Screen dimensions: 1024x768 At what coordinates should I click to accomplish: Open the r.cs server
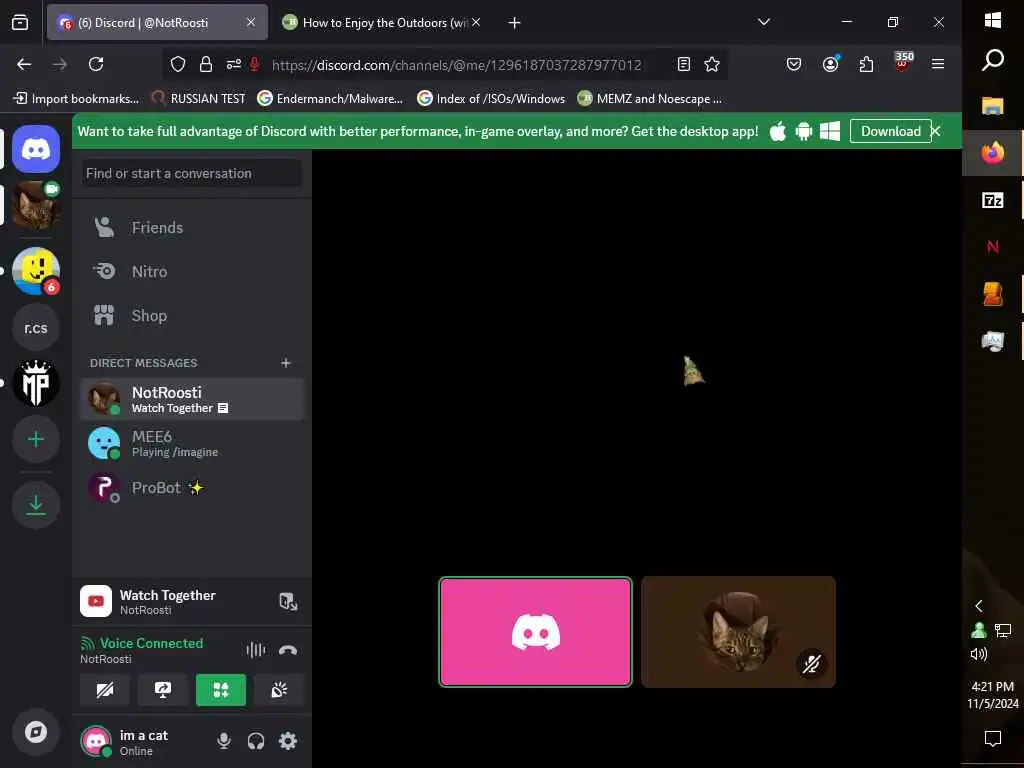coord(36,327)
